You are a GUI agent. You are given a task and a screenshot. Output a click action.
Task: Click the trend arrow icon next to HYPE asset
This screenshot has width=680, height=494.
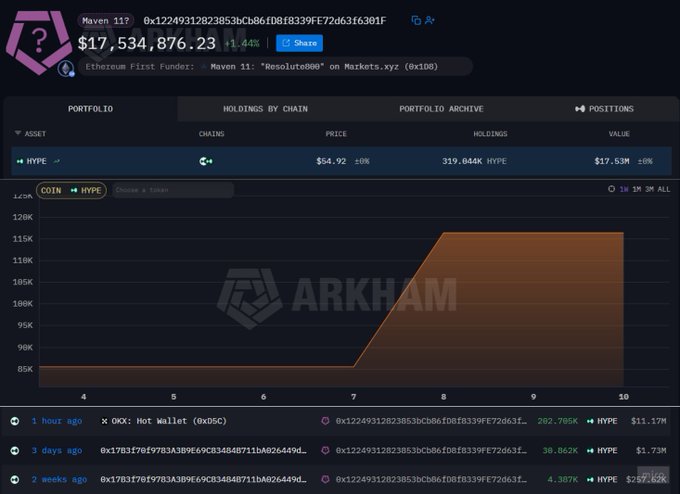(x=56, y=161)
